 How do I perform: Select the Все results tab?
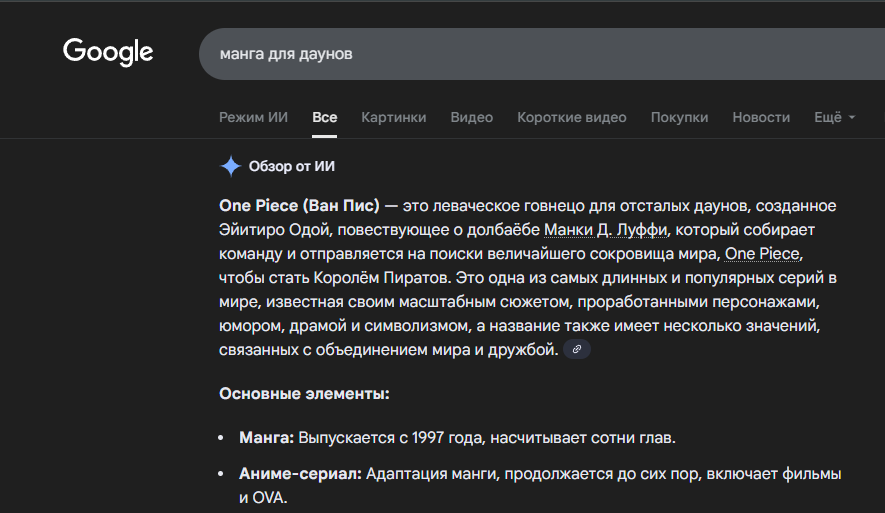[x=324, y=117]
